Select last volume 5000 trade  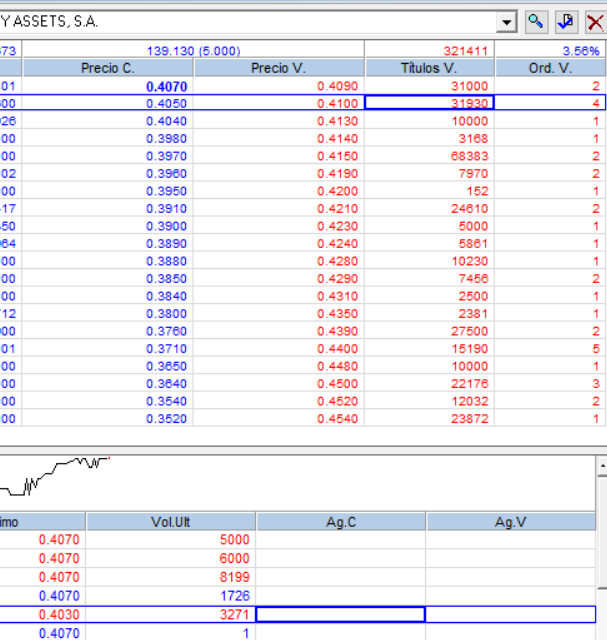[x=234, y=540]
